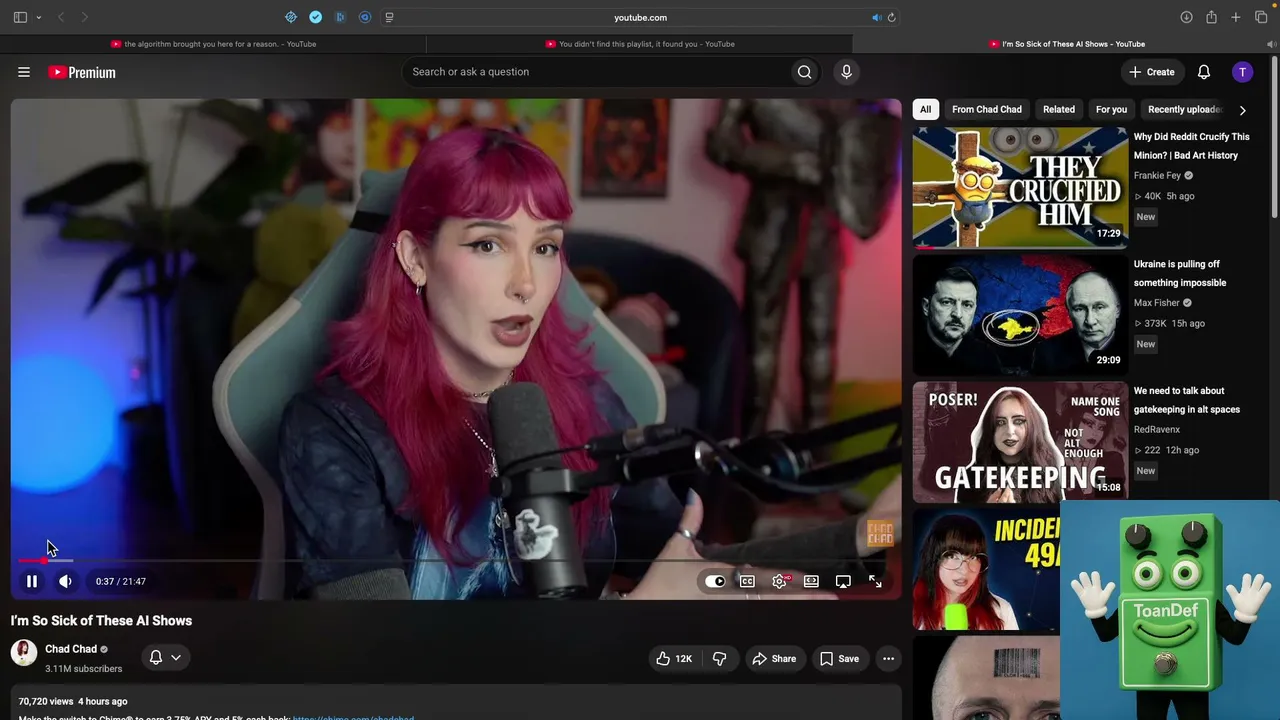Image resolution: width=1280 pixels, height=720 pixels.
Task: Show Safari downloads
Action: [x=1186, y=17]
